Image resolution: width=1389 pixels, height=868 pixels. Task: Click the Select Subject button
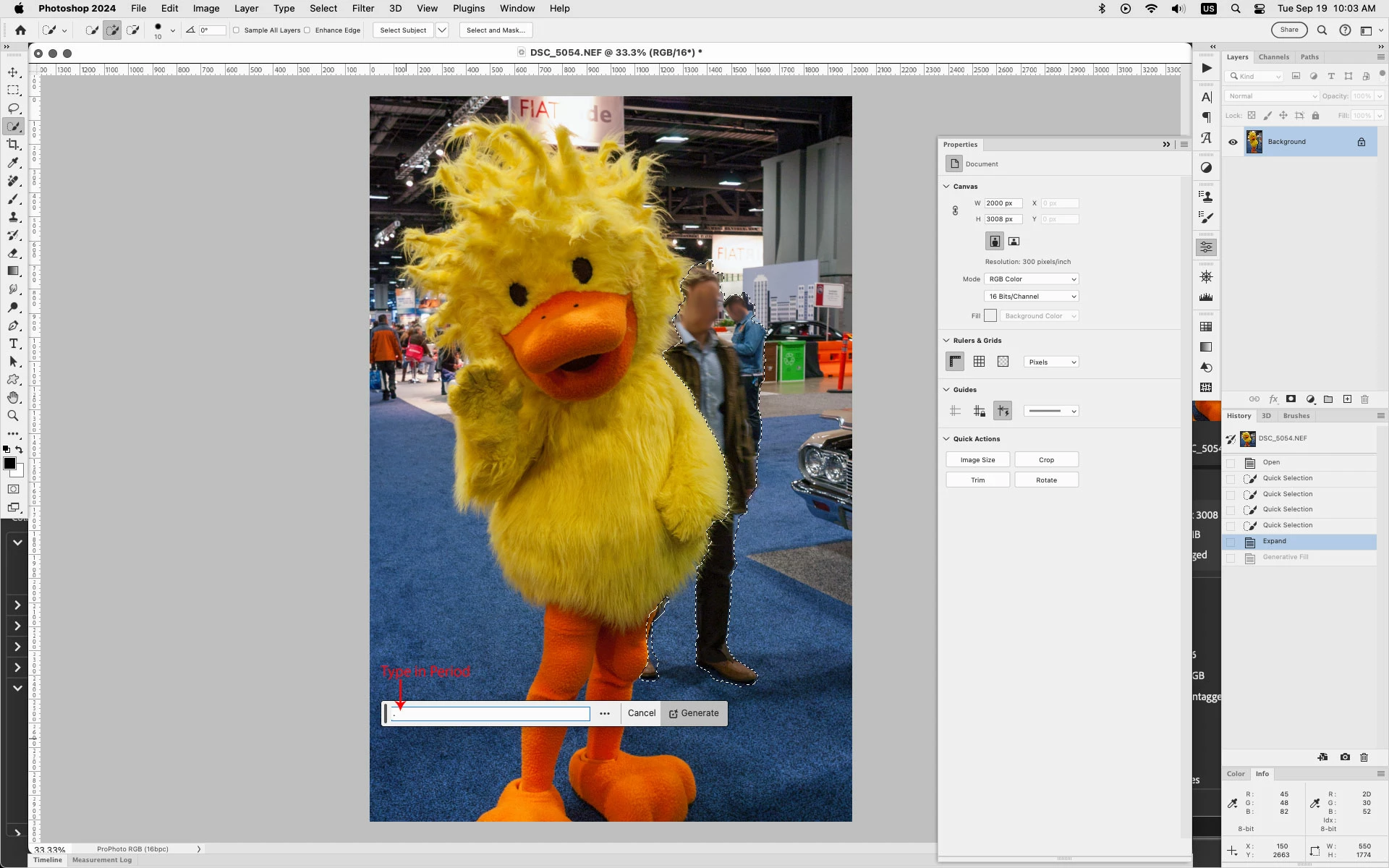(403, 30)
